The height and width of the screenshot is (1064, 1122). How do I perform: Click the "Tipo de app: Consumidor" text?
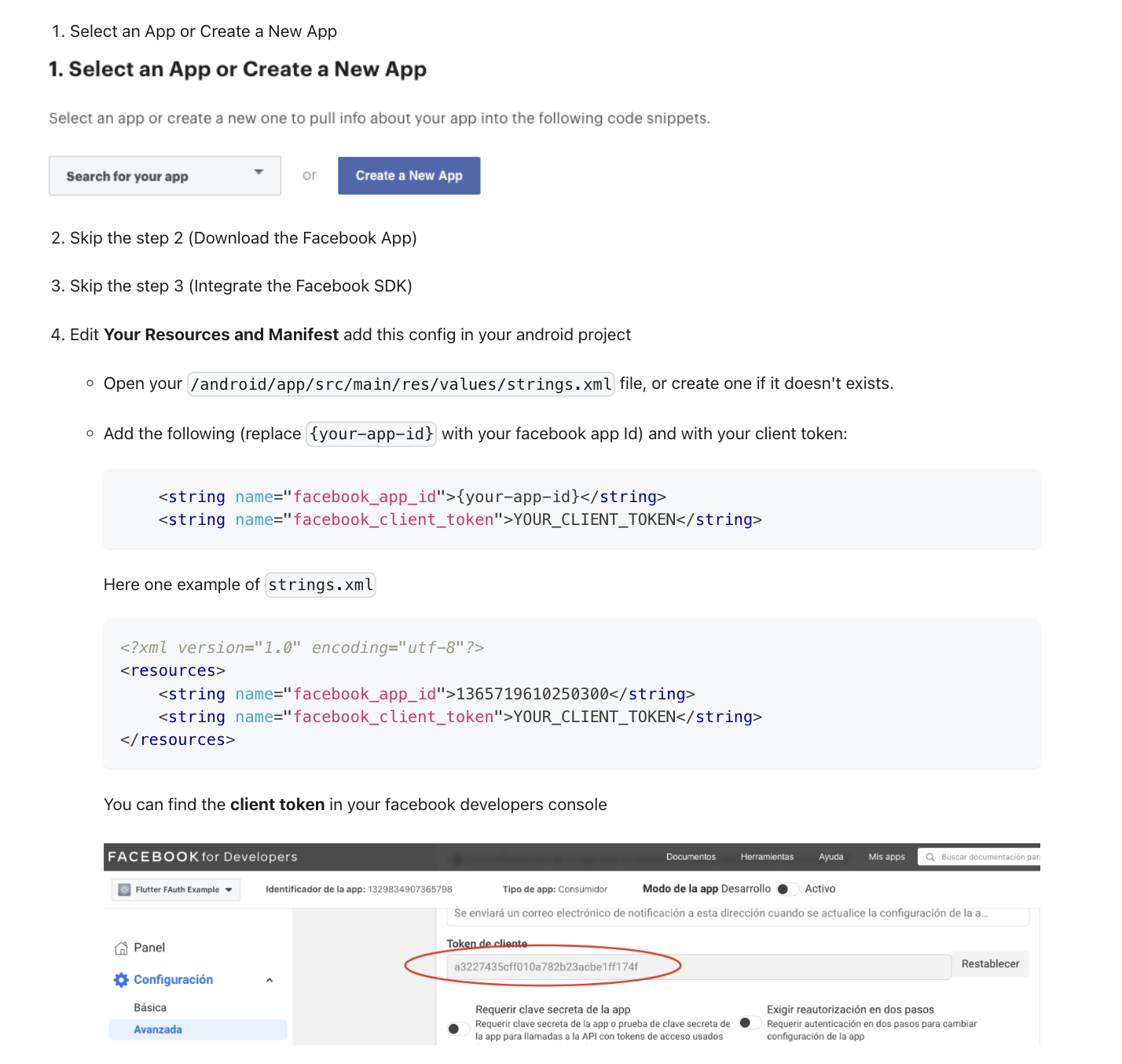coord(555,890)
